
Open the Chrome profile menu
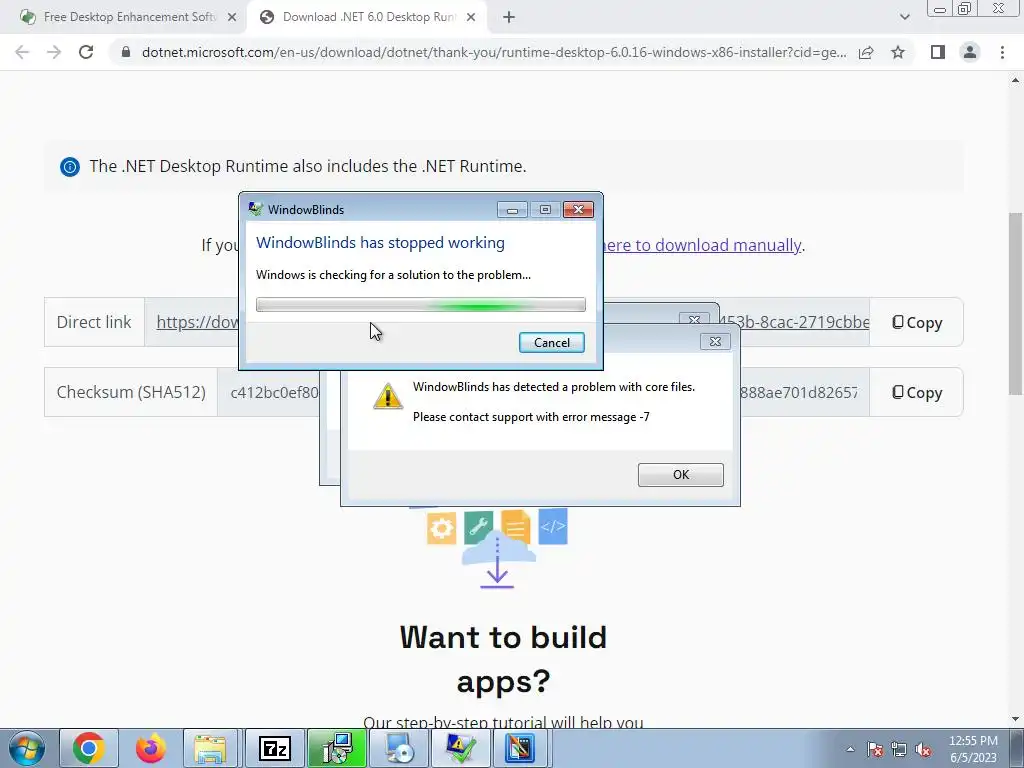pos(970,52)
